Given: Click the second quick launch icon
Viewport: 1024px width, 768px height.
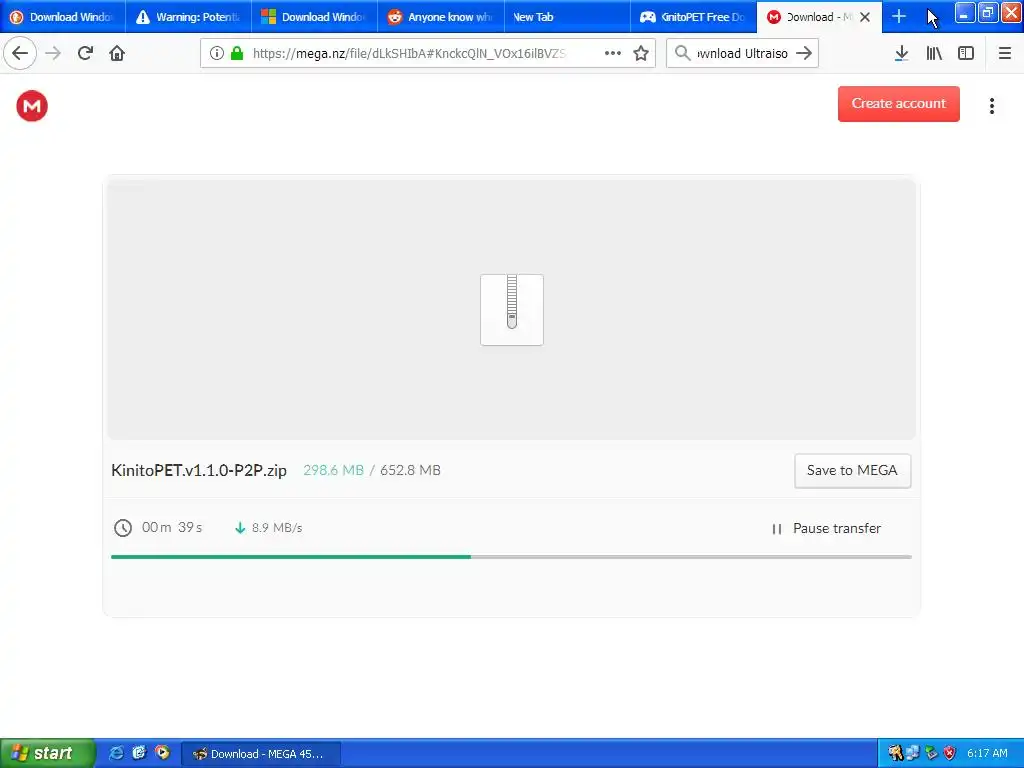Looking at the screenshot, I should [x=138, y=753].
